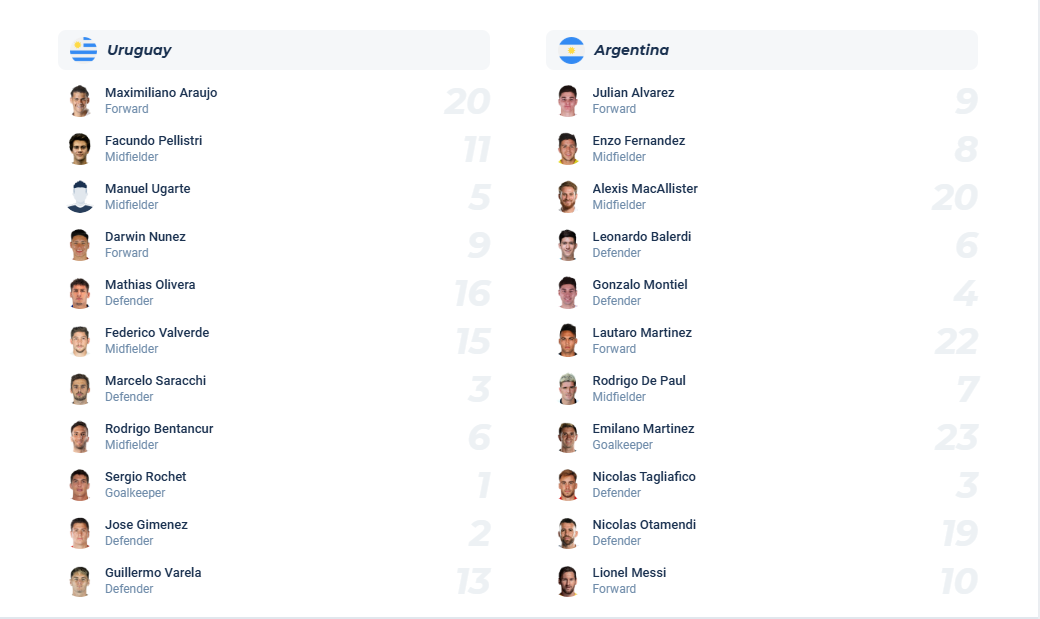Select Lionel Messi's player photo
The height and width of the screenshot is (619, 1040).
pyautogui.click(x=567, y=581)
